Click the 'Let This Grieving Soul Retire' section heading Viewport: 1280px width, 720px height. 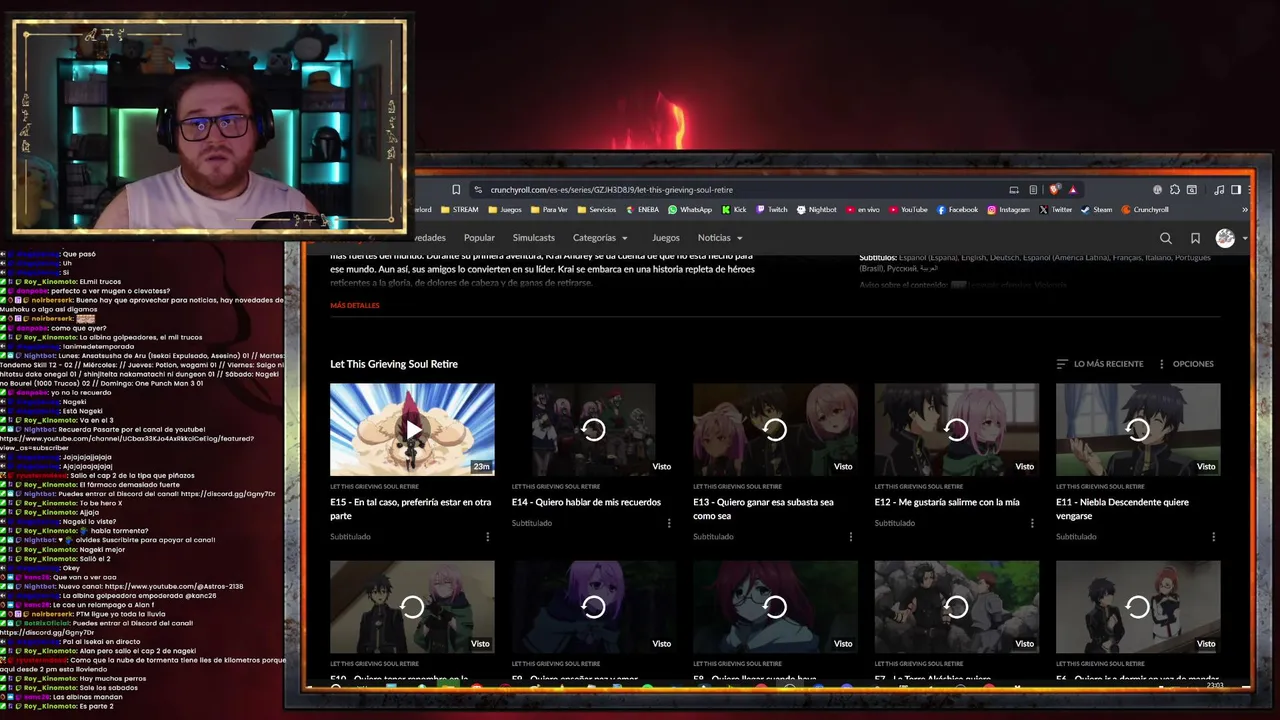tap(394, 364)
